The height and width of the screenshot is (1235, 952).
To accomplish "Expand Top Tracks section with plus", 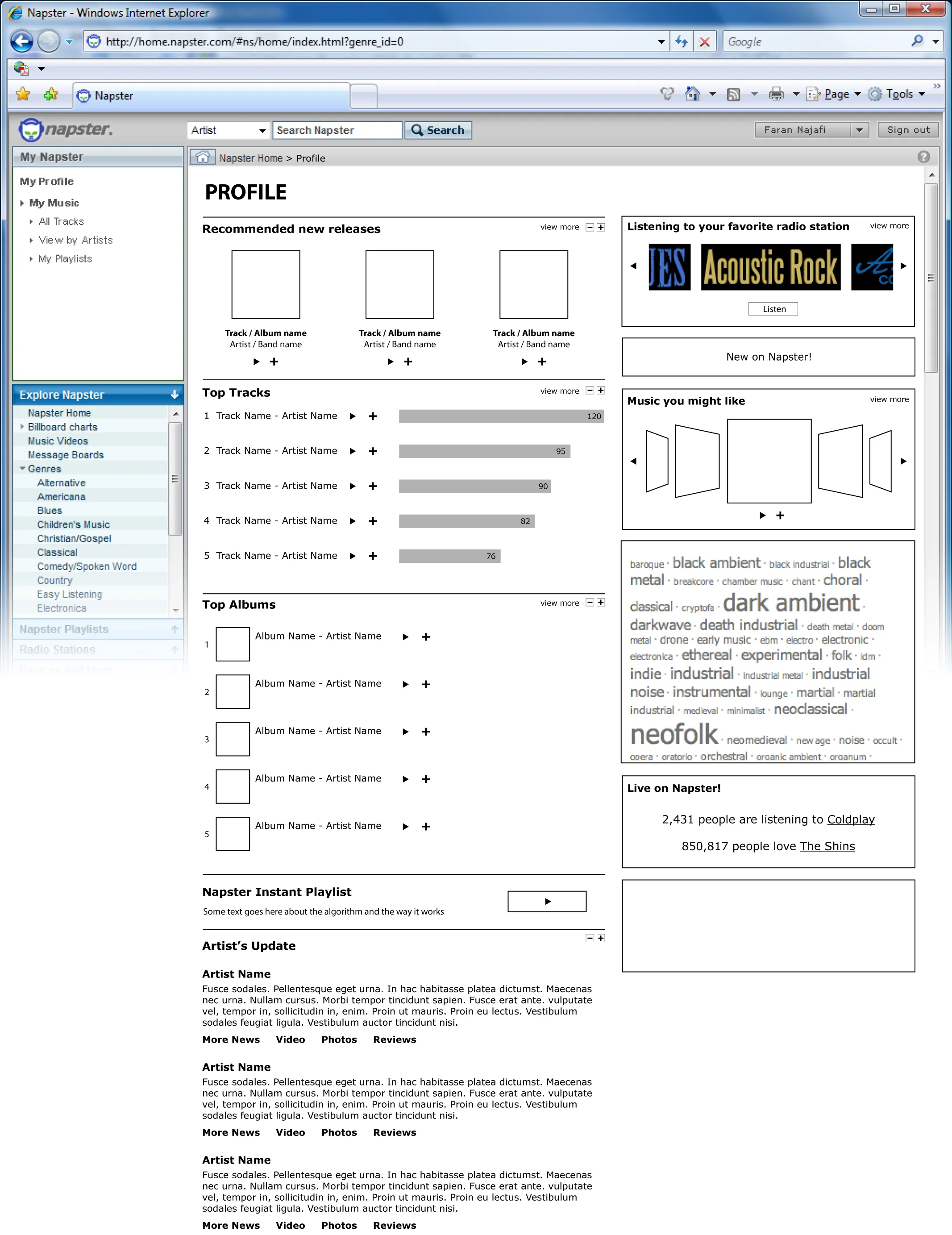I will pyautogui.click(x=601, y=391).
